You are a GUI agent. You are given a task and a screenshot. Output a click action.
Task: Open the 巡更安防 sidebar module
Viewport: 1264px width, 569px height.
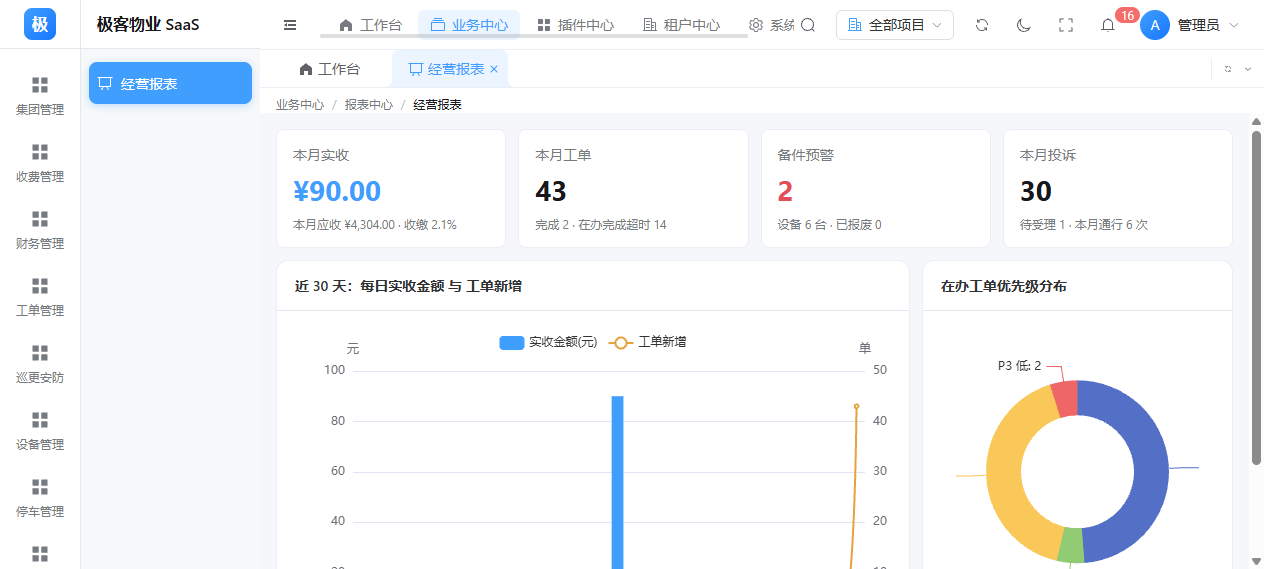pos(40,365)
